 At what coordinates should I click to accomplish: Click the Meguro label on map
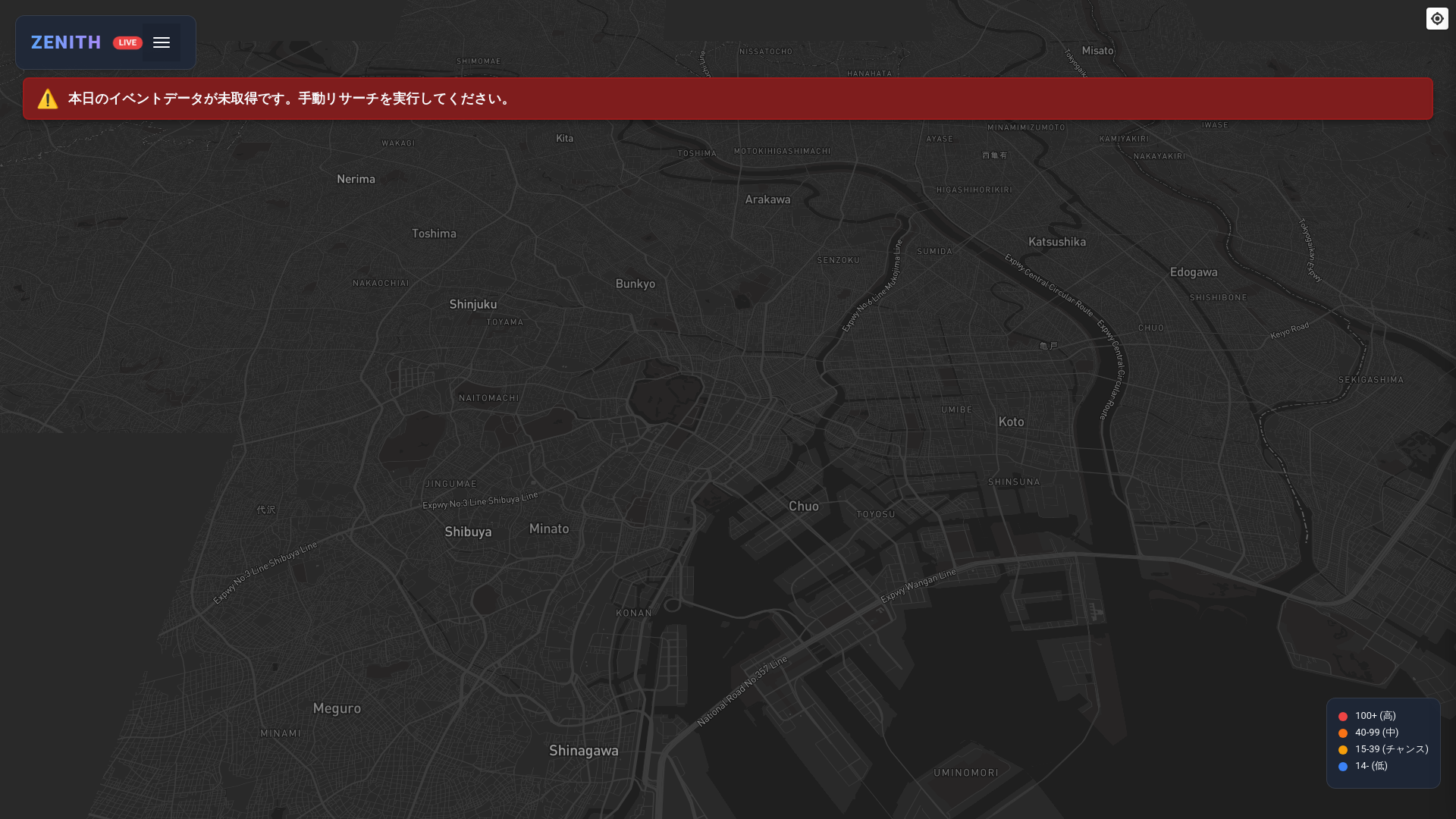pos(337,708)
